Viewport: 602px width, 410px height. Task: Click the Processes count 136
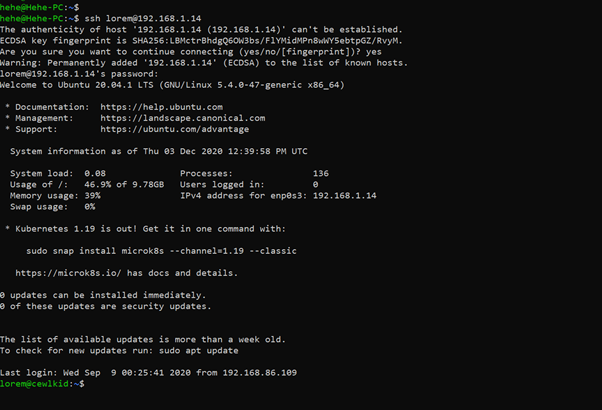321,173
